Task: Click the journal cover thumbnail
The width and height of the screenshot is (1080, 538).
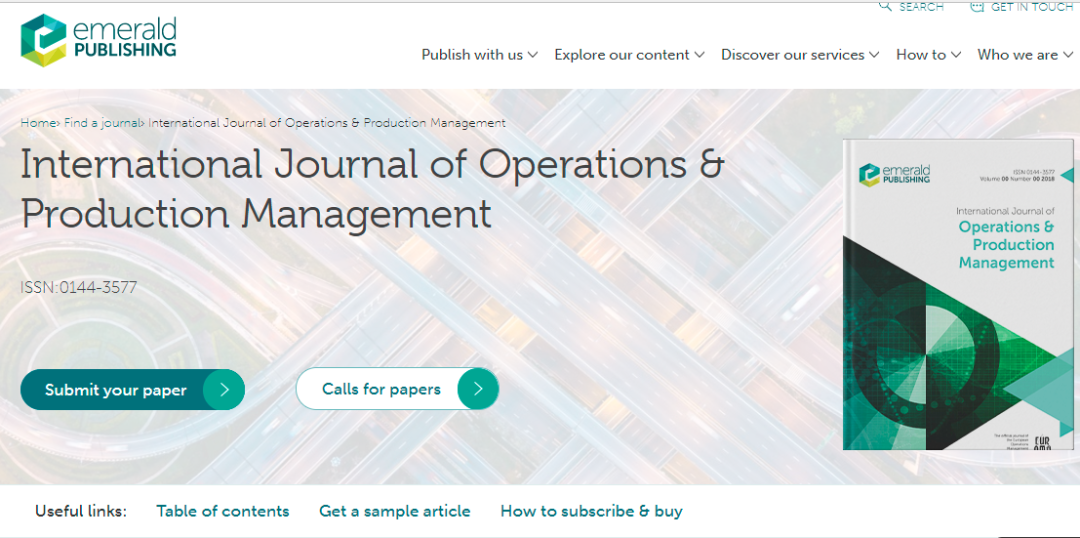Action: [957, 295]
